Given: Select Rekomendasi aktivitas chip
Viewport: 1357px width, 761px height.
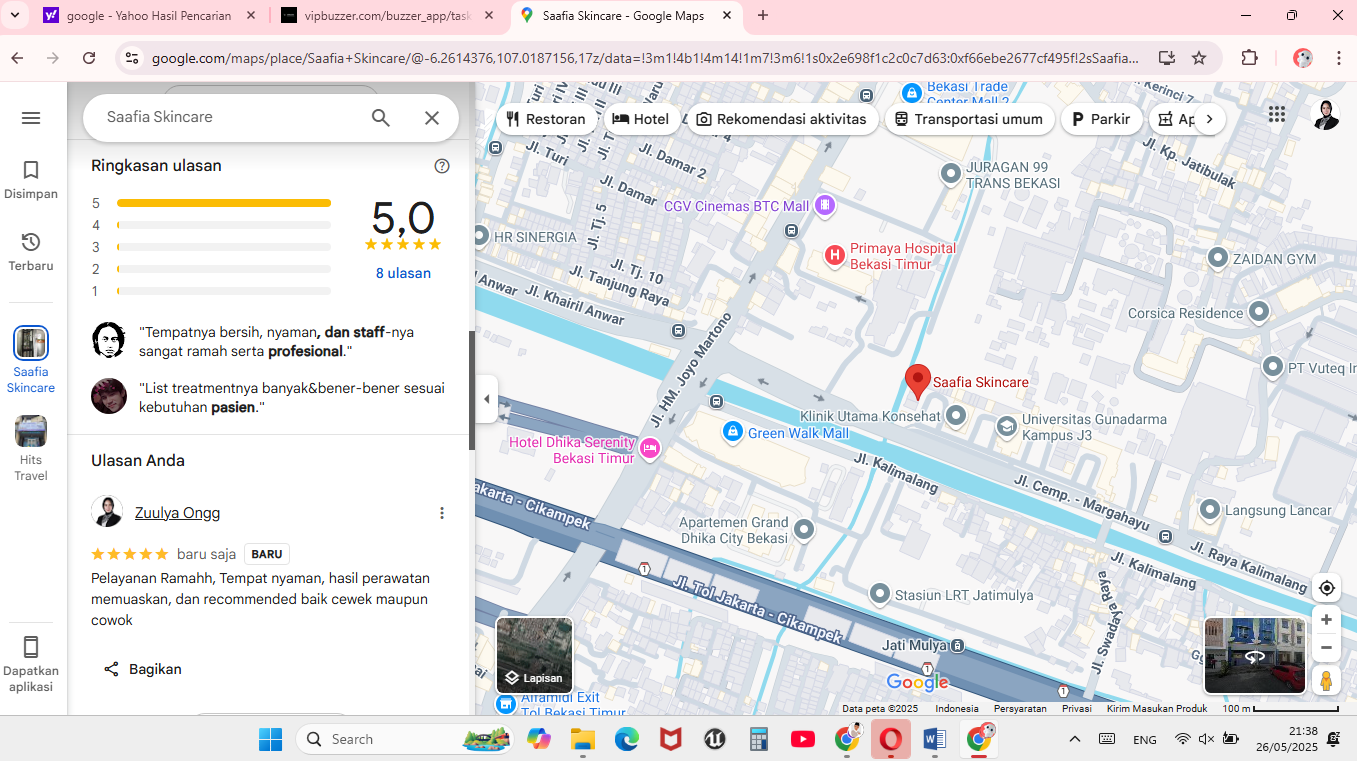Looking at the screenshot, I should (x=781, y=119).
